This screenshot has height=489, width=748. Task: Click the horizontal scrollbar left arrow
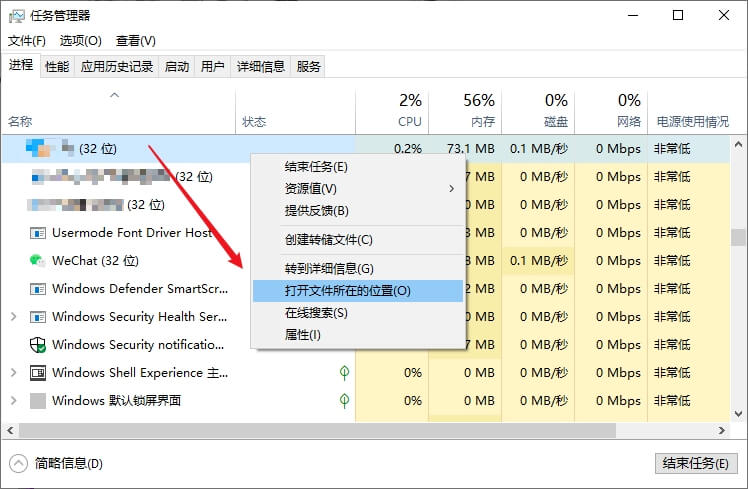pyautogui.click(x=10, y=430)
